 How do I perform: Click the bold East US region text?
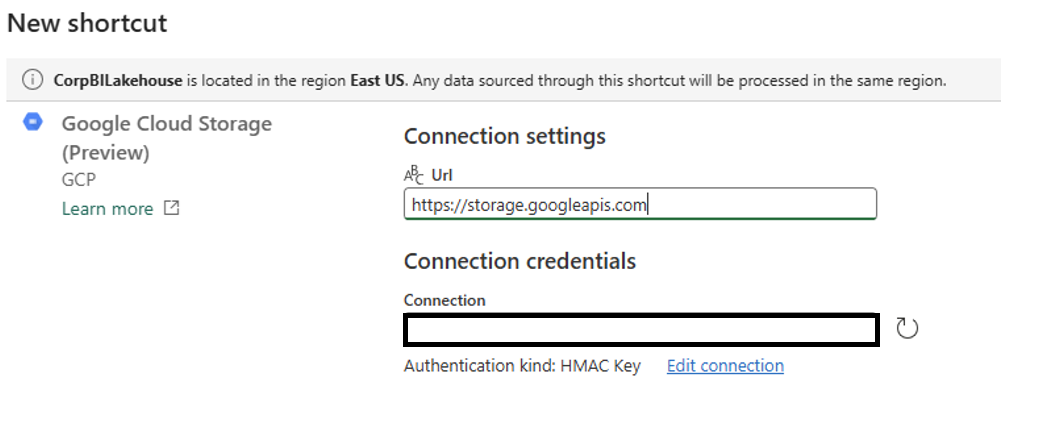378,80
